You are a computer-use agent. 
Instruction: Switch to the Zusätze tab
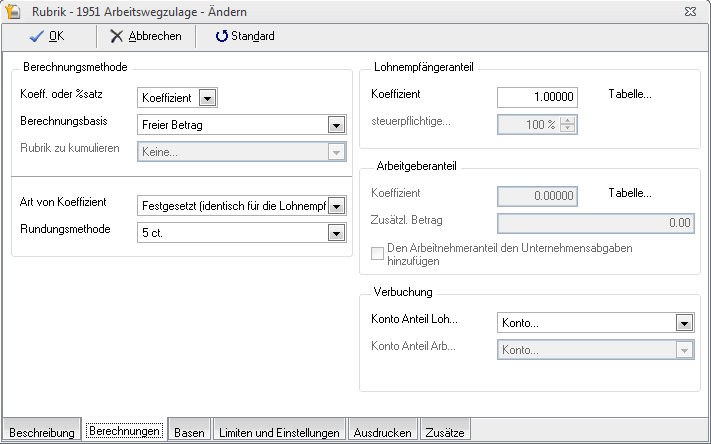[x=445, y=433]
